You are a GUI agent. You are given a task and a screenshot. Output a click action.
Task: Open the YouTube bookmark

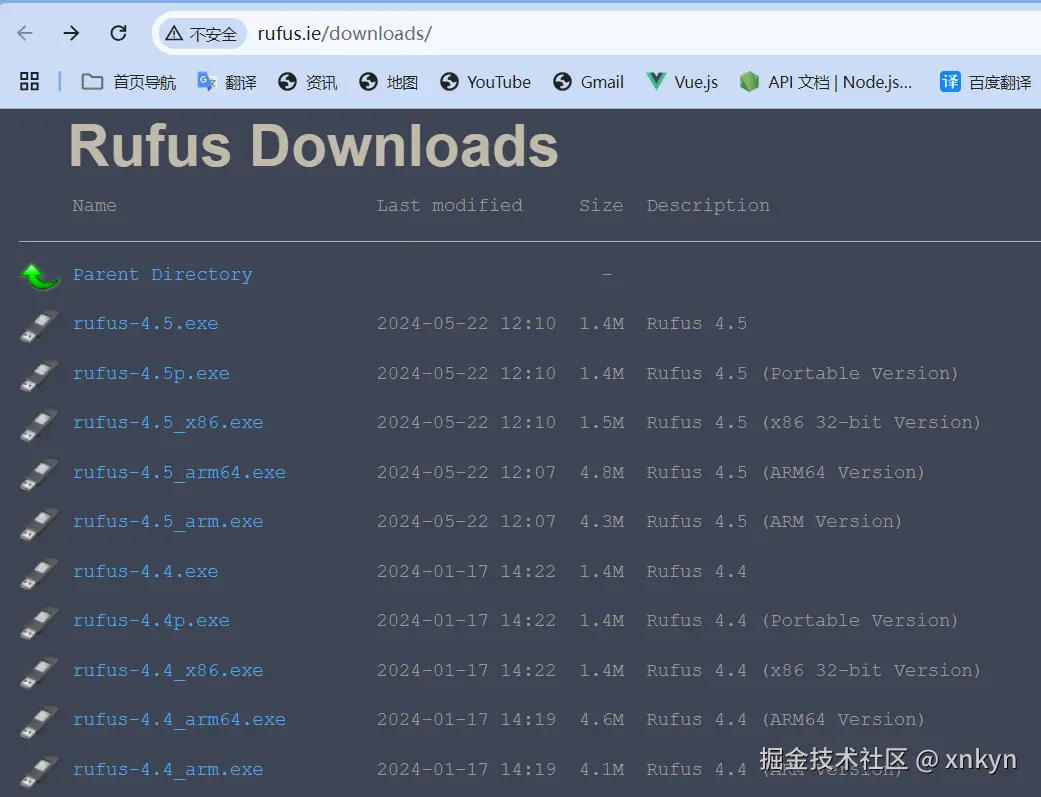(x=485, y=82)
